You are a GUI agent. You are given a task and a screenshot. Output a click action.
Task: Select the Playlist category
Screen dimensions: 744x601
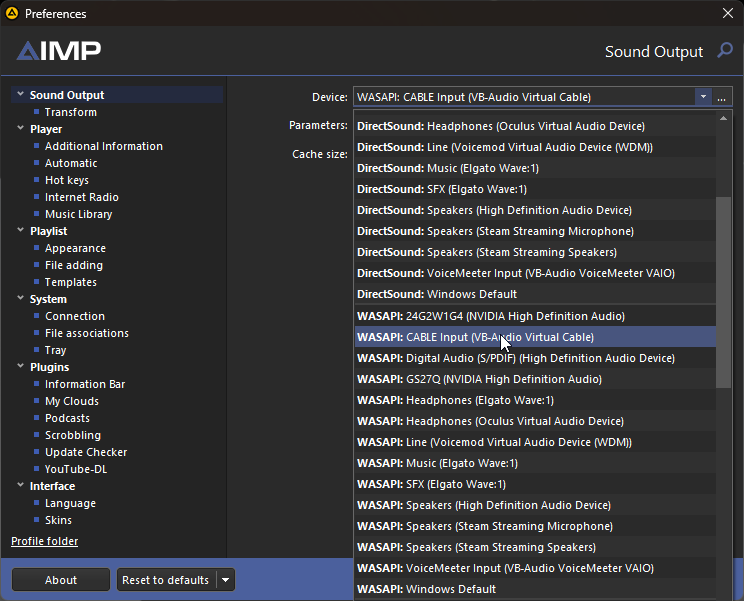point(48,231)
